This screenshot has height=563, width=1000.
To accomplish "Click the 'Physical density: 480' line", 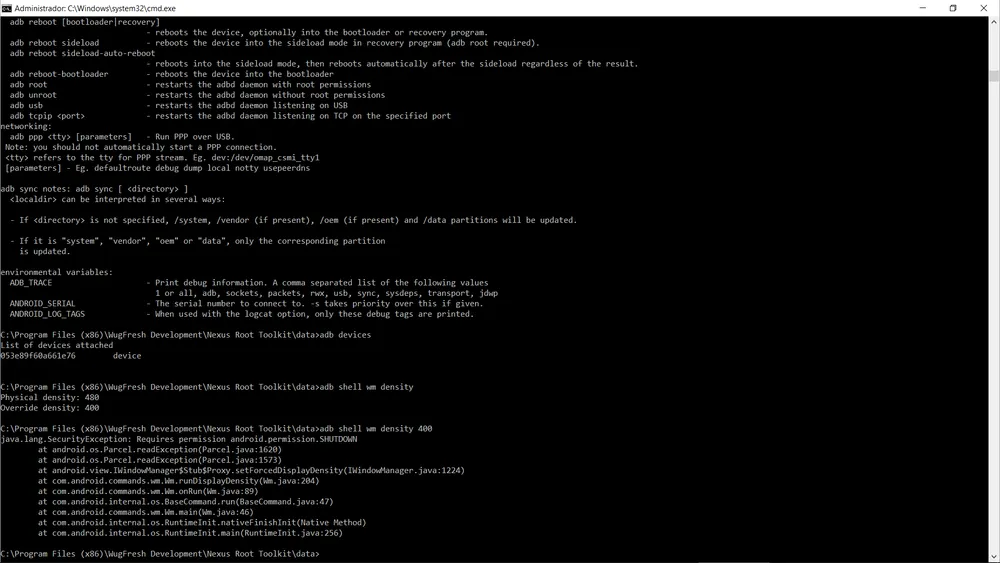I will [x=50, y=397].
